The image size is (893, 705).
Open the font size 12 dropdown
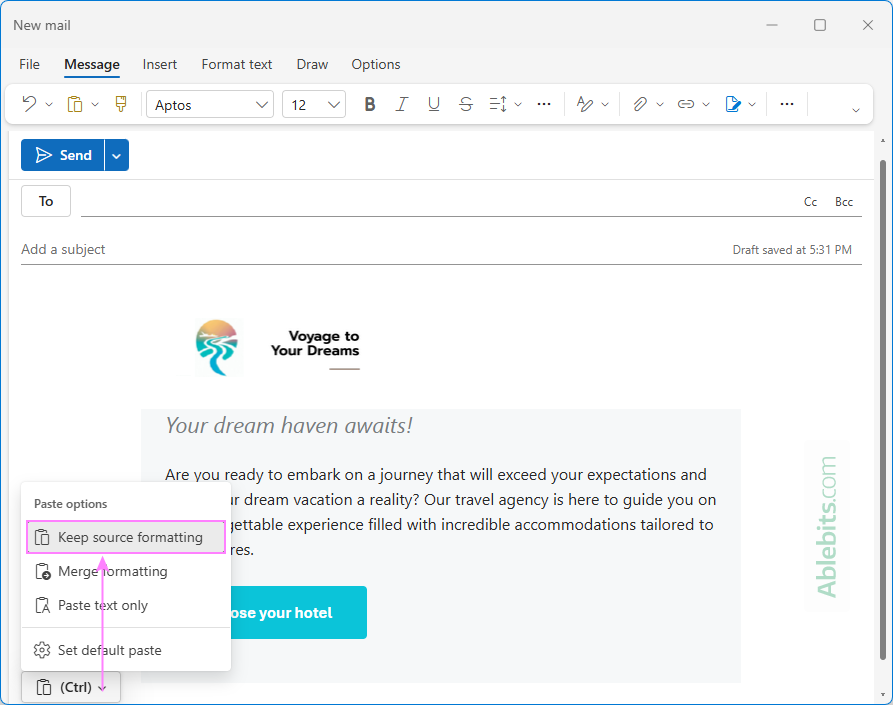pos(314,104)
